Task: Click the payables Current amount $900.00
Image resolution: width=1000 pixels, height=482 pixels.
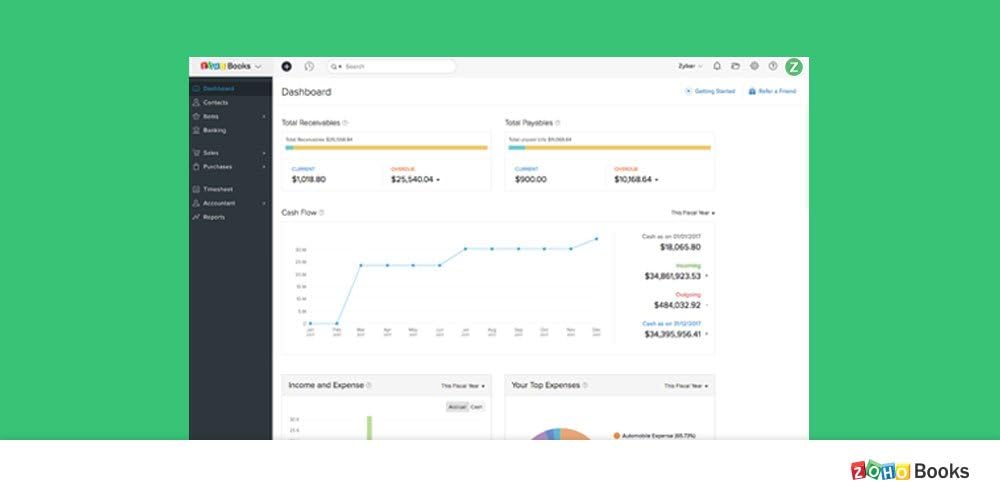Action: pos(531,180)
